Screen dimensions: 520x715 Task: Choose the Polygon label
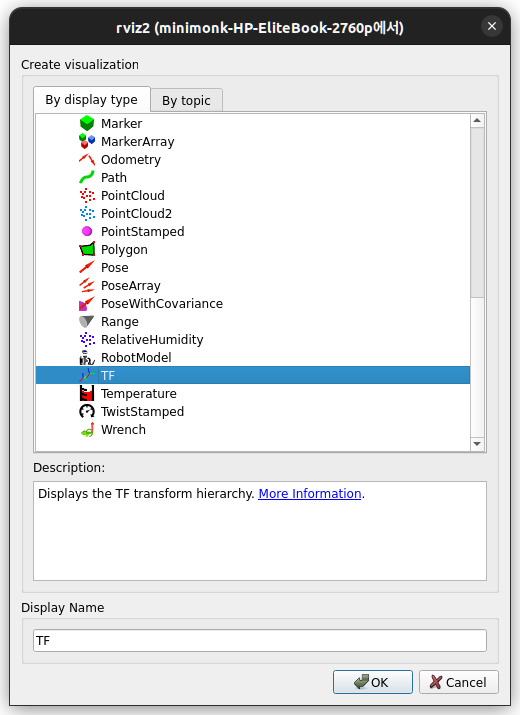tap(124, 250)
